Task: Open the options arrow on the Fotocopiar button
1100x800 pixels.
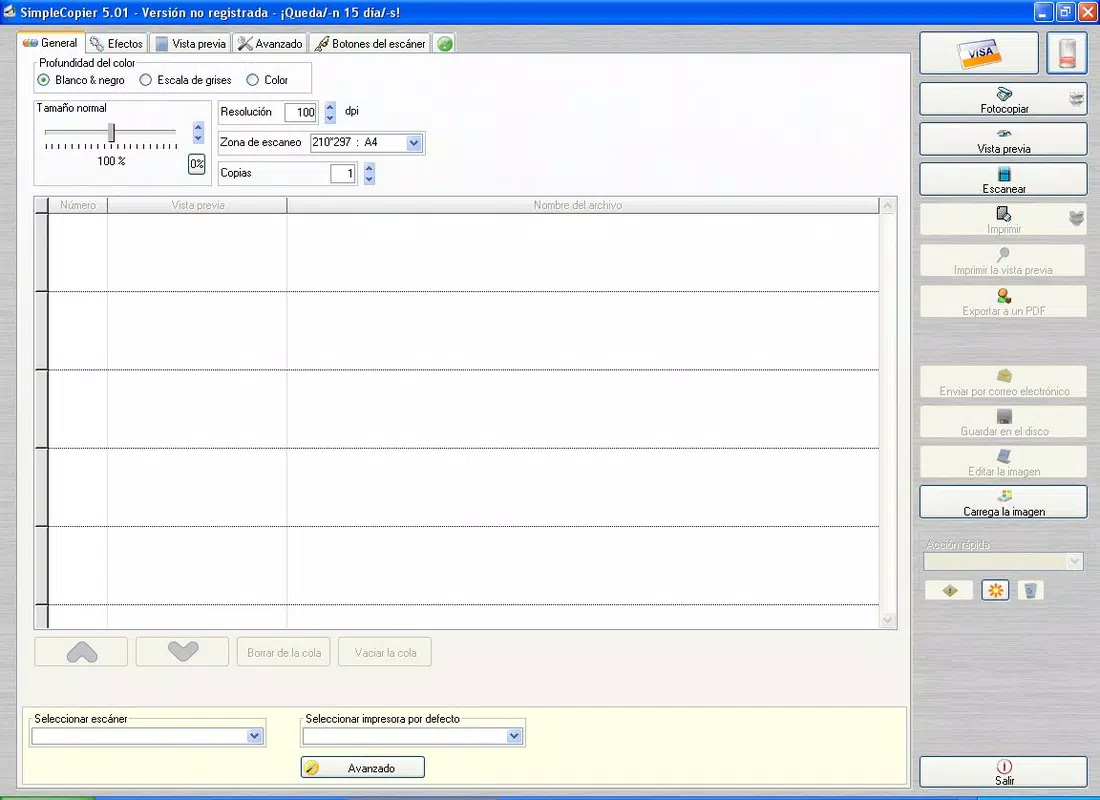Action: coord(1077,100)
